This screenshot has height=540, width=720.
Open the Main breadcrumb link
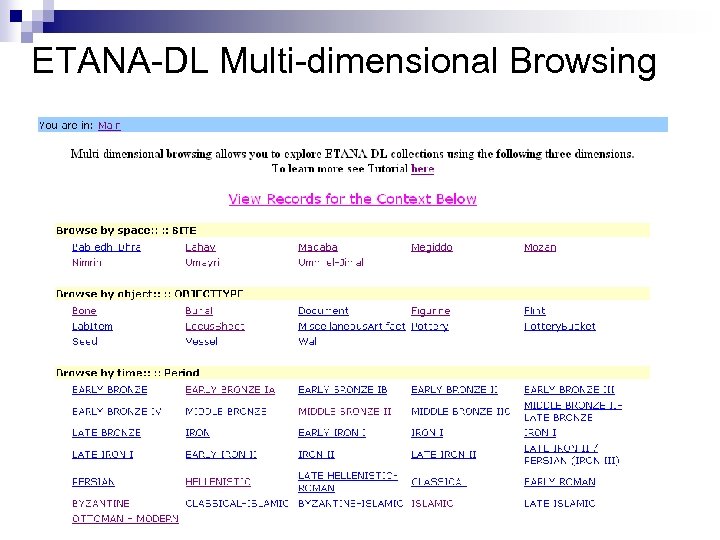pyautogui.click(x=109, y=125)
